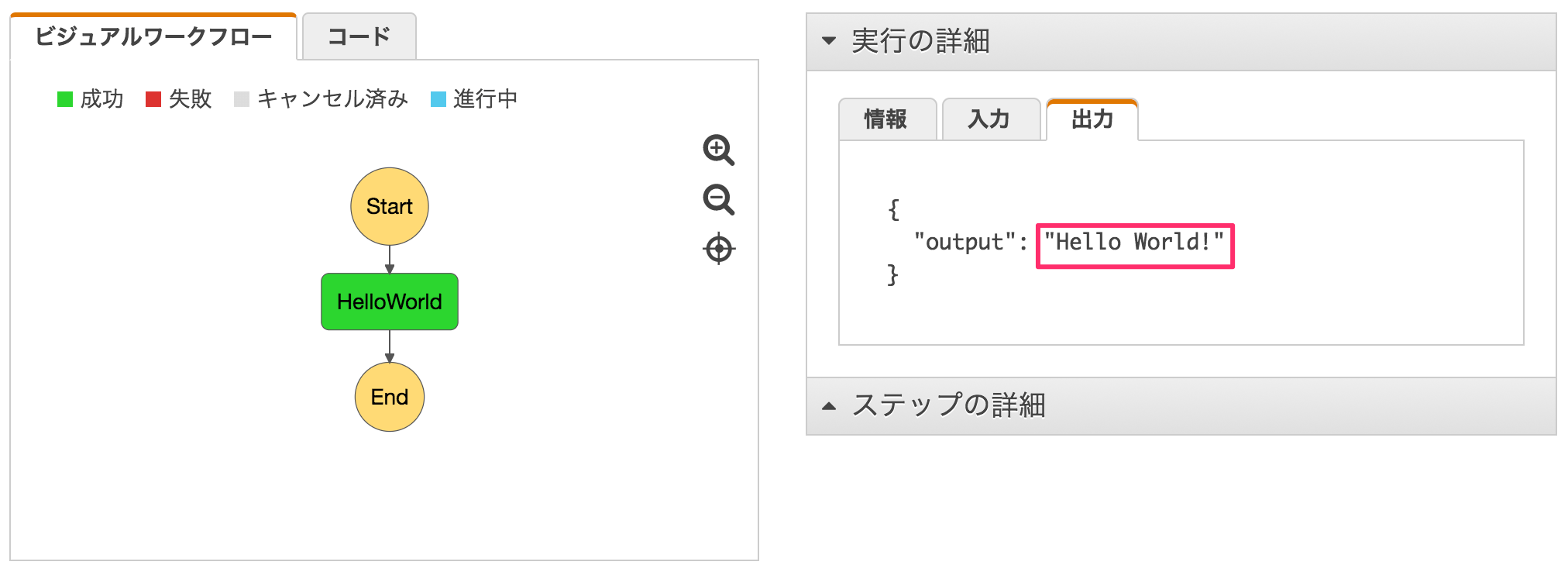Click the End node in workflow

pos(390,397)
